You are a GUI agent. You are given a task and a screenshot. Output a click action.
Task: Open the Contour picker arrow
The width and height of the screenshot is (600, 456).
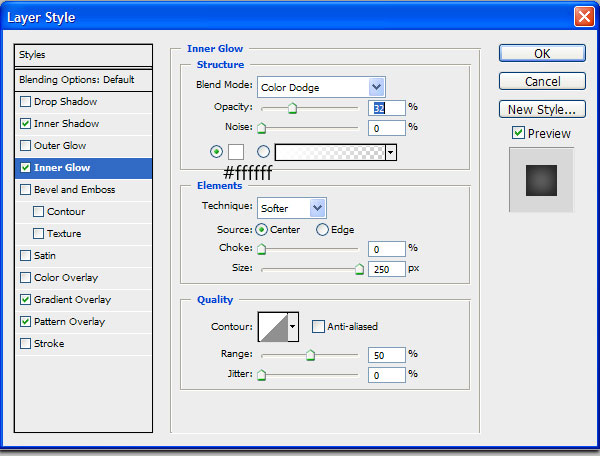[293, 326]
